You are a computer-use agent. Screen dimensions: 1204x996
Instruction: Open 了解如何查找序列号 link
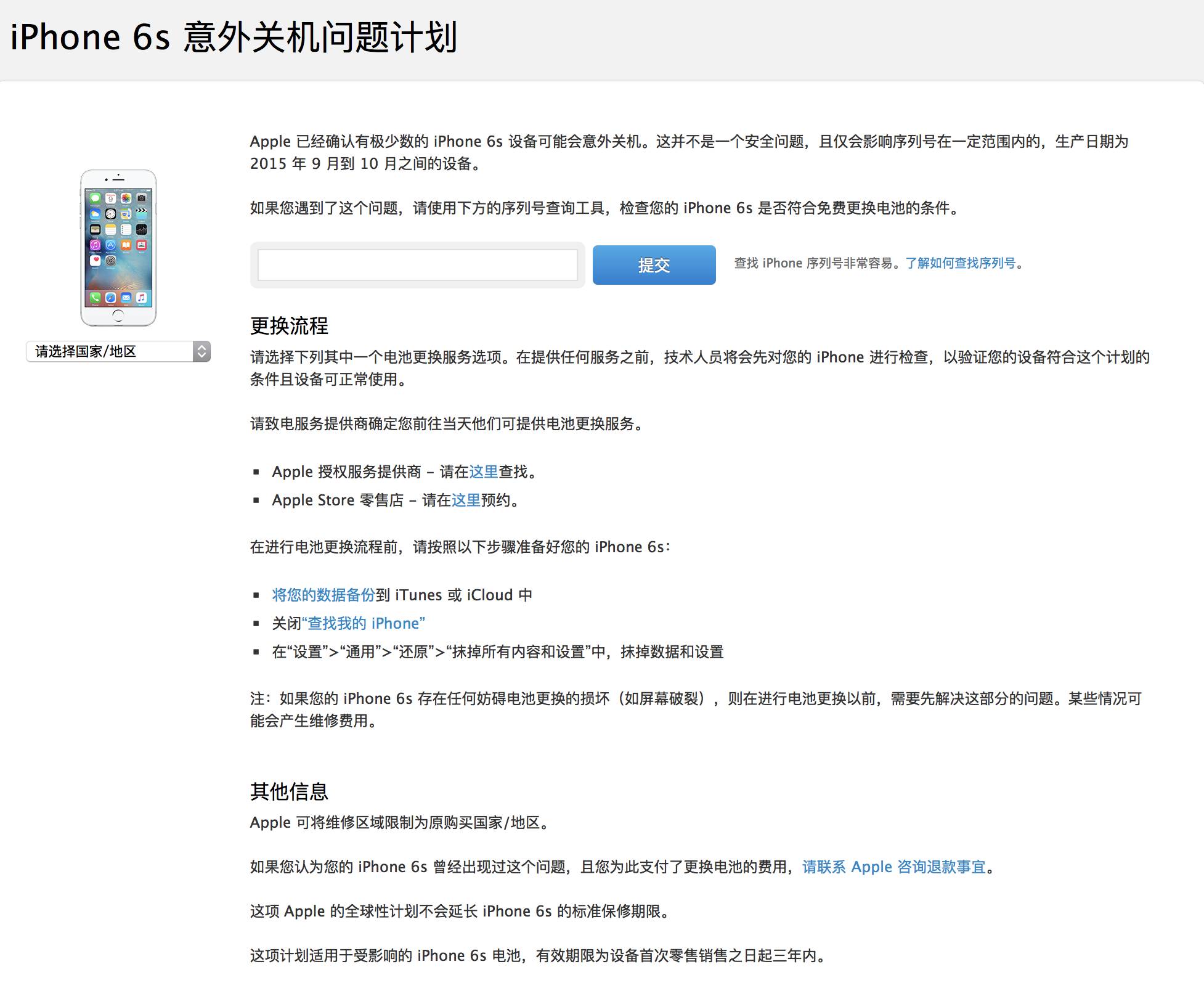(960, 263)
